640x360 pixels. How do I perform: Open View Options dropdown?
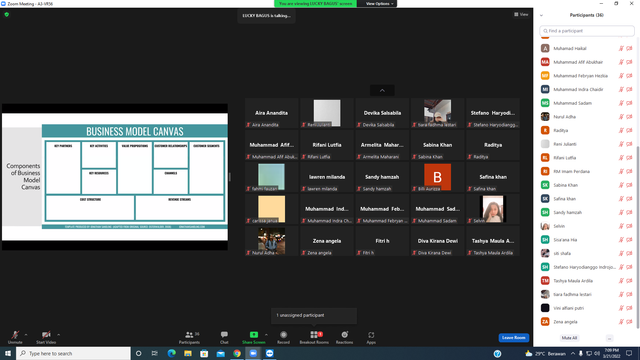(379, 4)
